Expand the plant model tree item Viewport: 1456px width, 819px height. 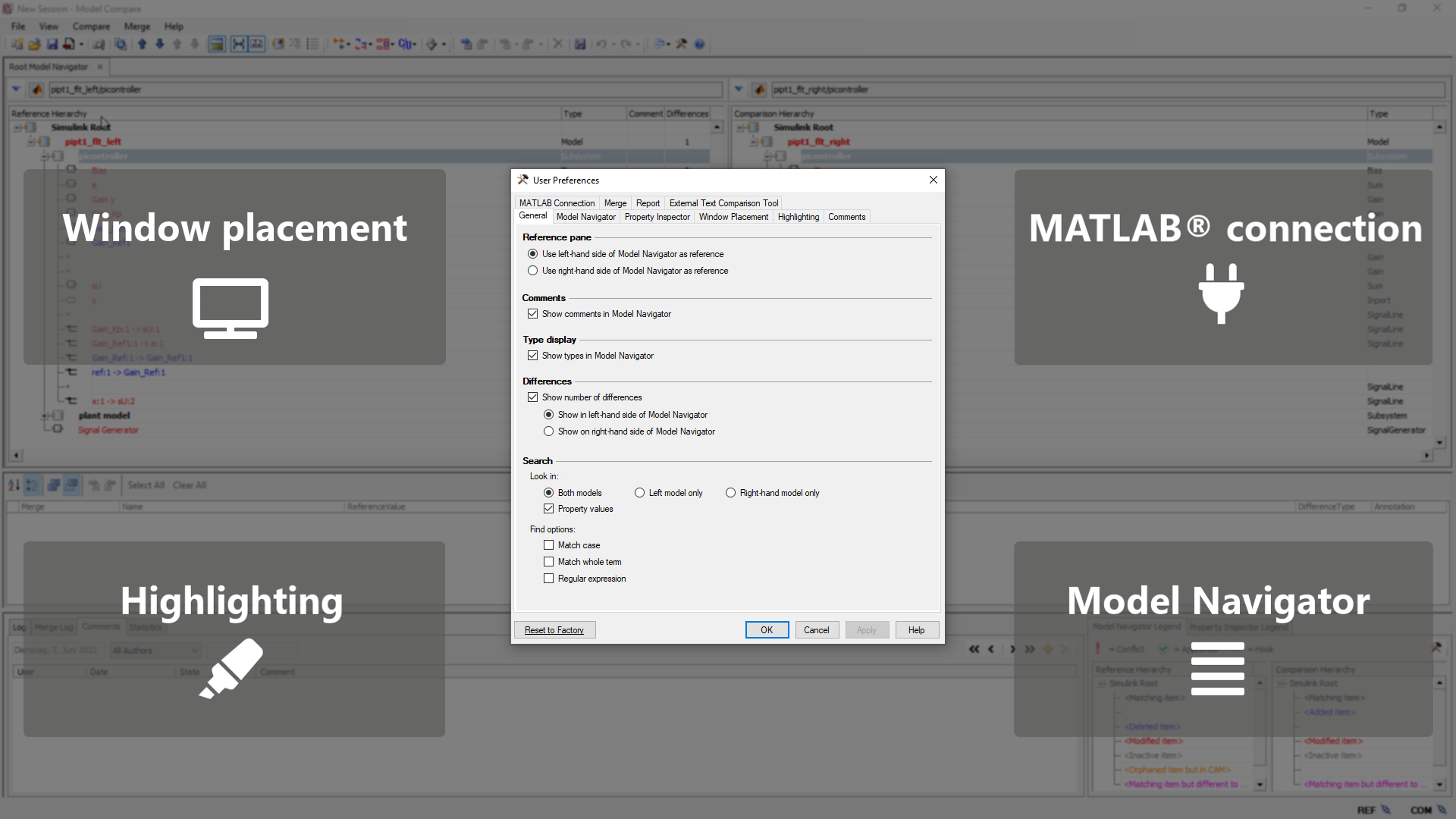pos(45,415)
